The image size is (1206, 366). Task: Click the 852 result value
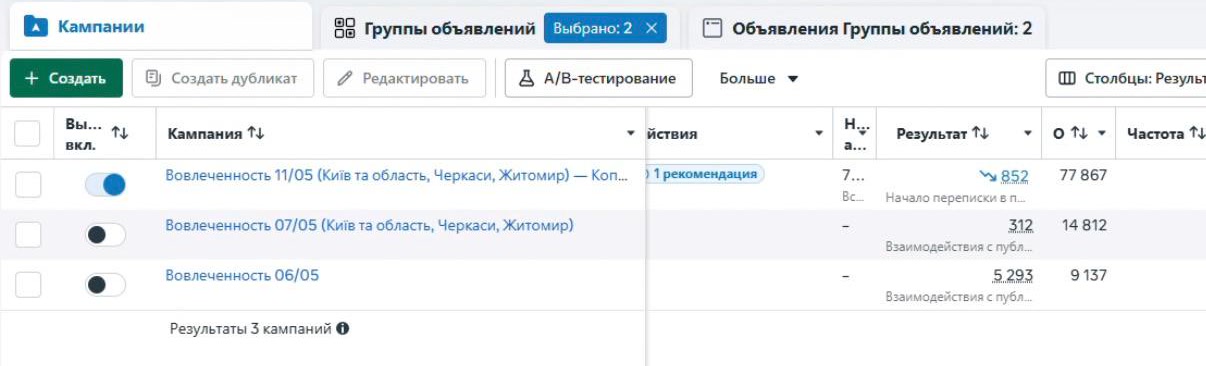[x=1014, y=176]
